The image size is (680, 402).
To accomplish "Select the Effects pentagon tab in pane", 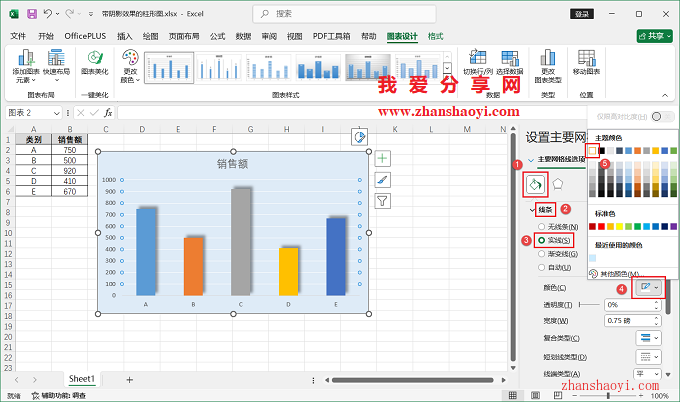I will click(558, 184).
